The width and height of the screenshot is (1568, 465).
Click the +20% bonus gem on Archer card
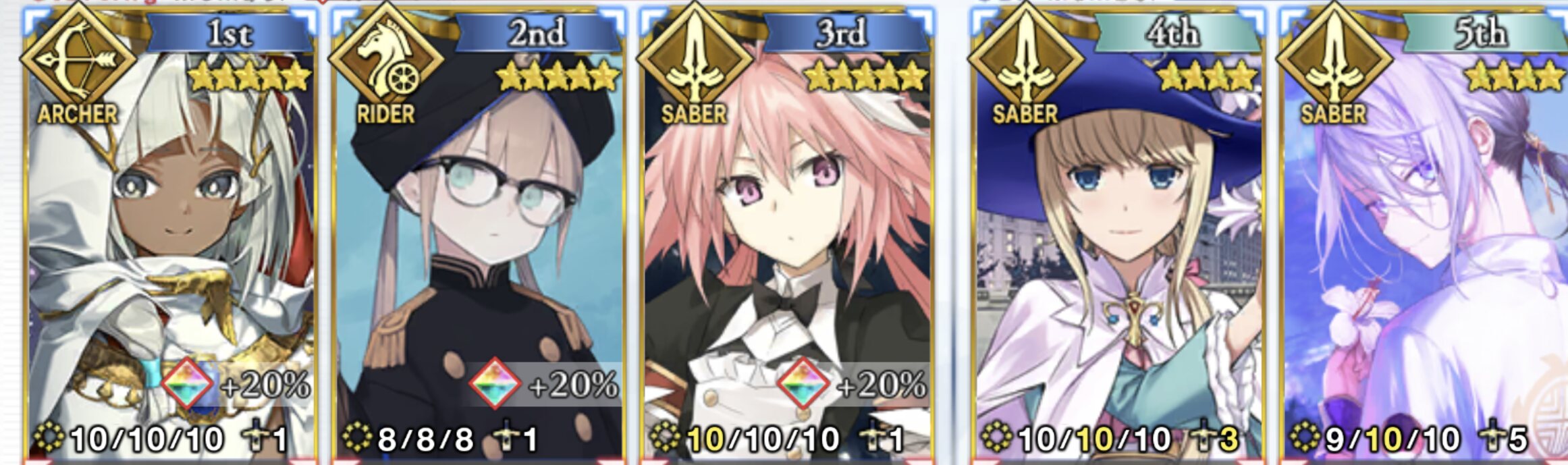point(188,383)
